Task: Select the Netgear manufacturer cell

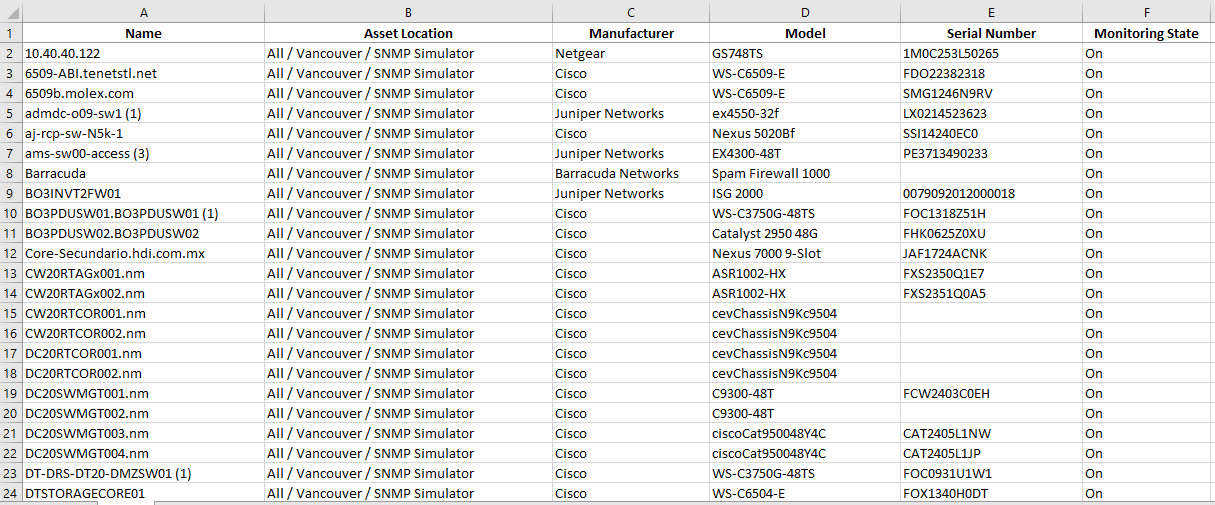Action: [631, 53]
